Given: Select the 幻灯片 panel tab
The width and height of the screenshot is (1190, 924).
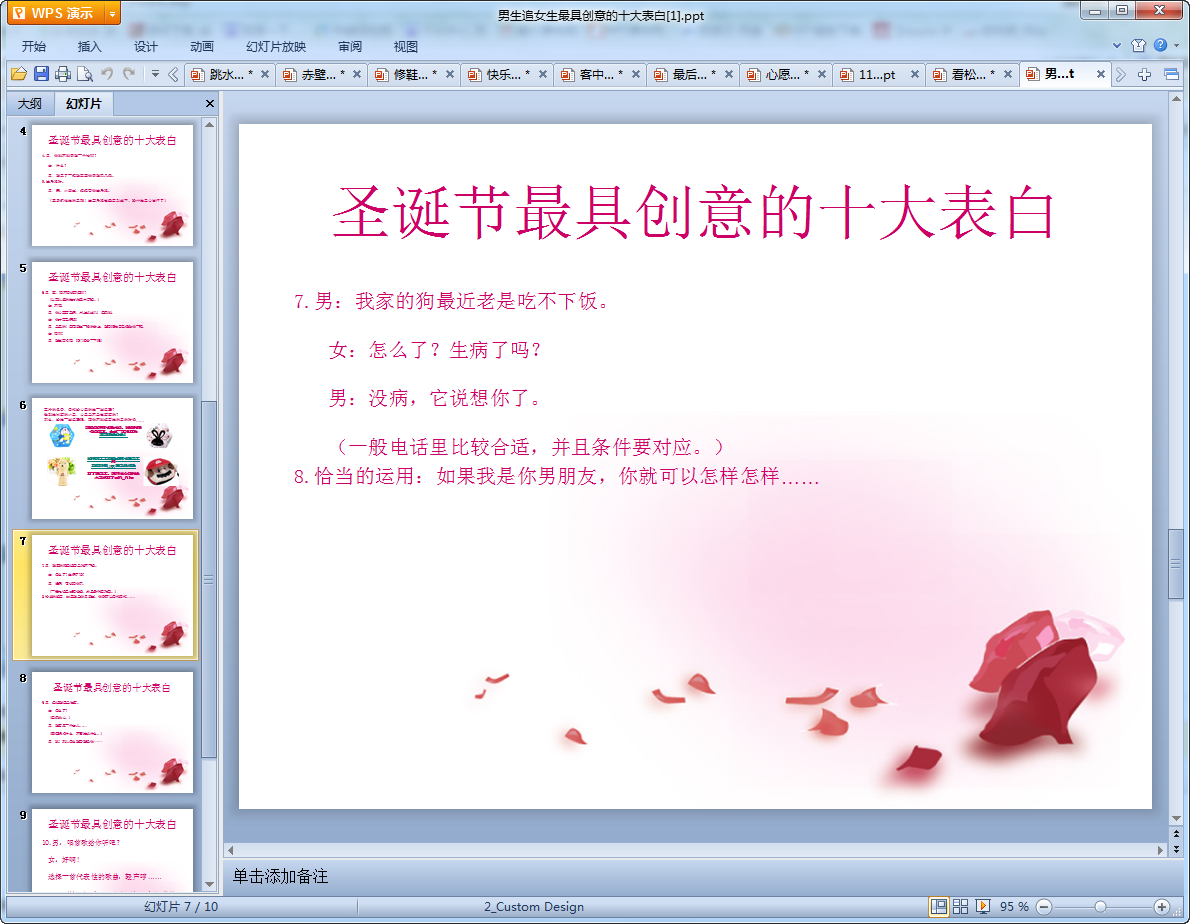Looking at the screenshot, I should click(x=83, y=103).
